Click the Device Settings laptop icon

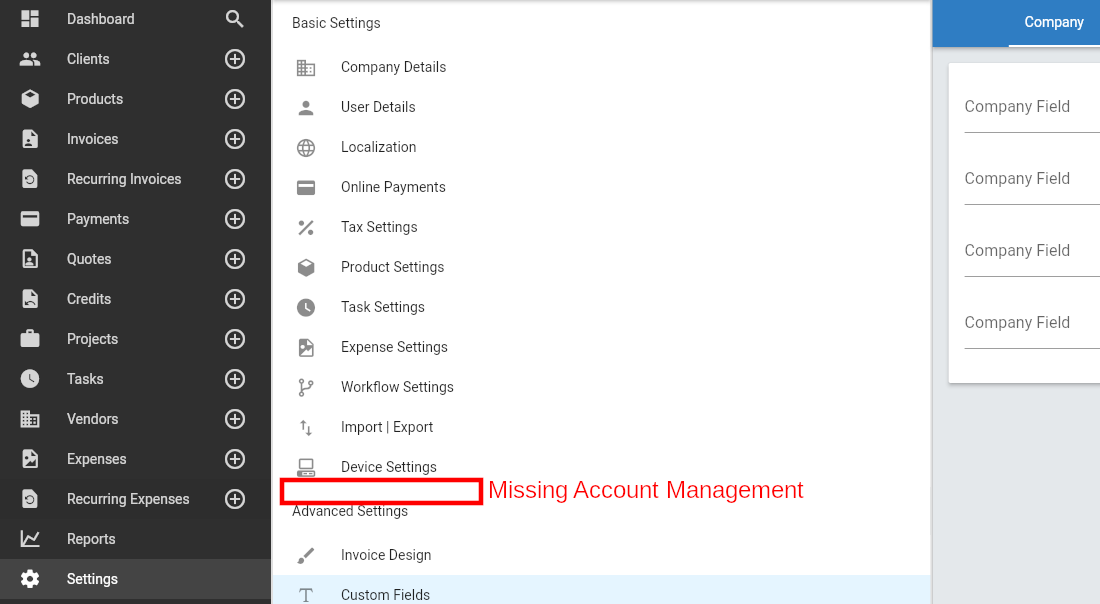[306, 467]
